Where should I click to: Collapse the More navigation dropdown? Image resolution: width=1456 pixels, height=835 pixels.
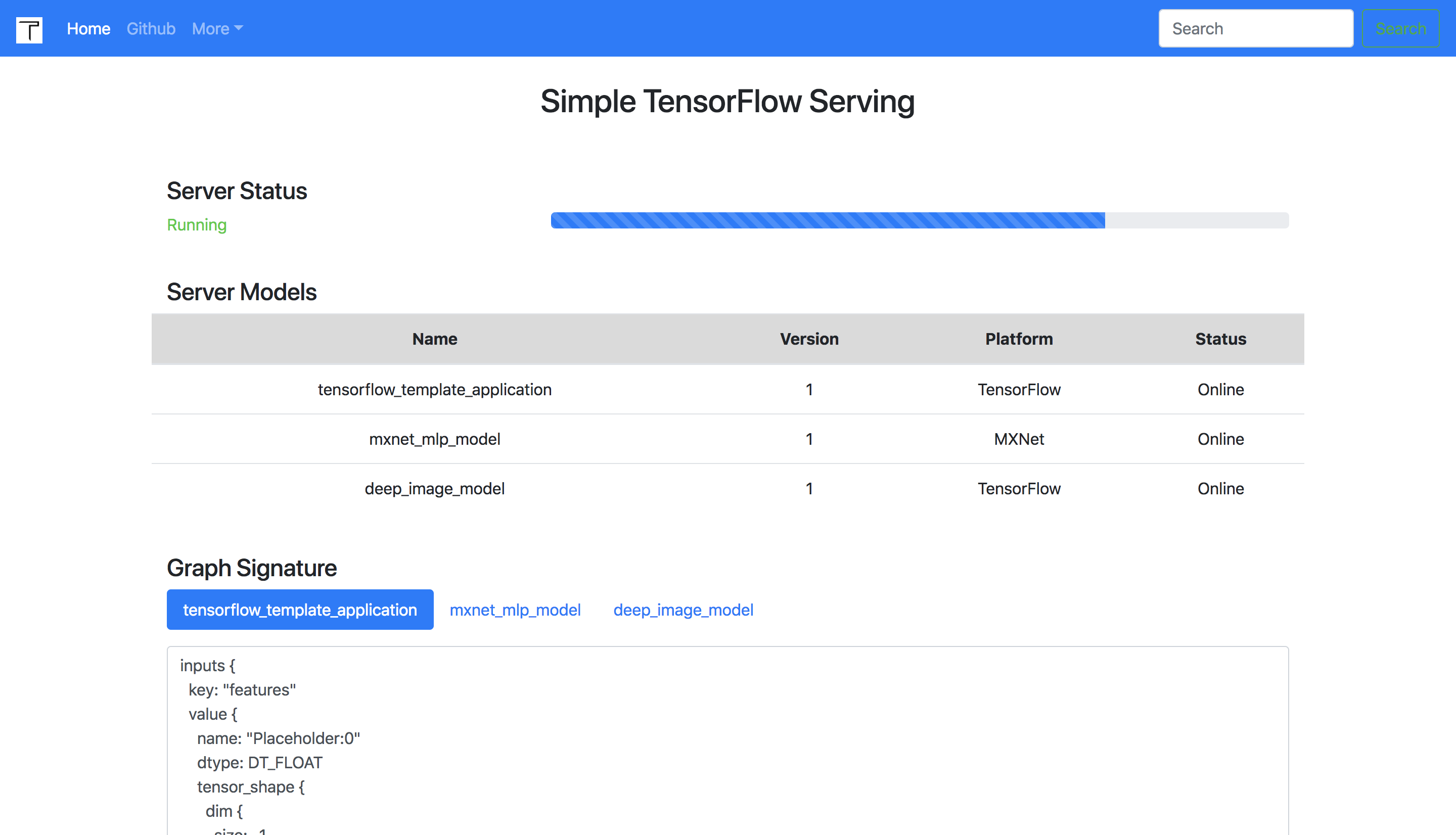pos(216,28)
